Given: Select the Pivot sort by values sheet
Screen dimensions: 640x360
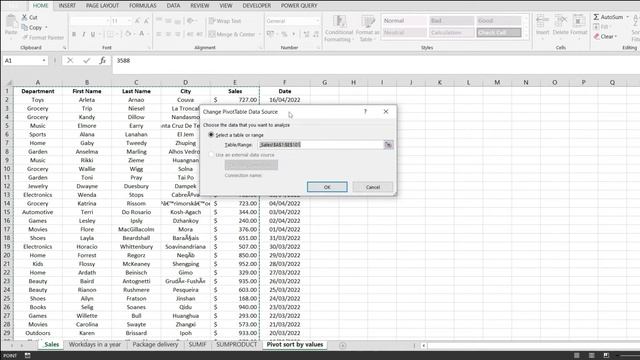Looking at the screenshot, I should 295,344.
